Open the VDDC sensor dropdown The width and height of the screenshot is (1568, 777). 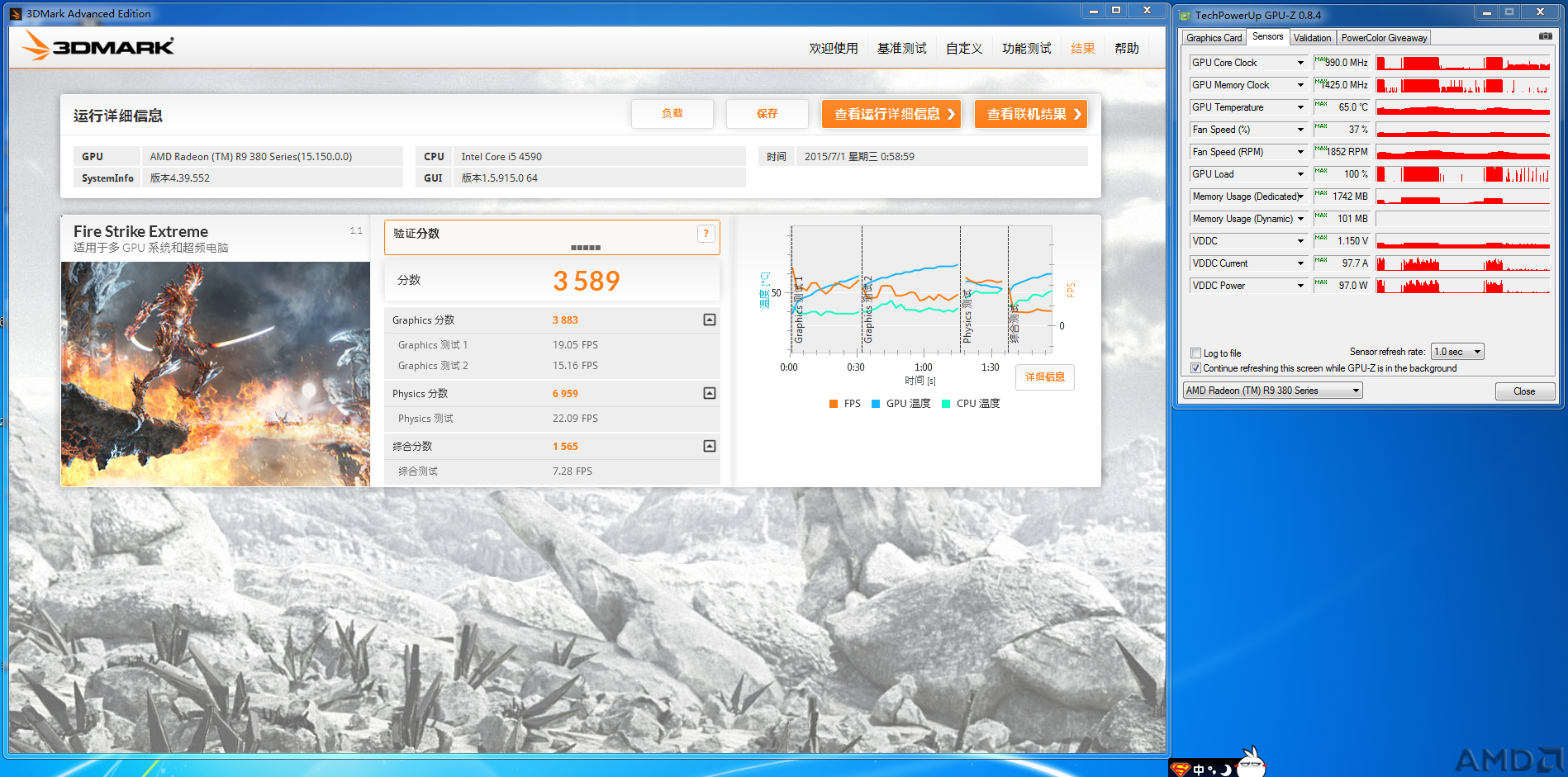tap(1300, 241)
